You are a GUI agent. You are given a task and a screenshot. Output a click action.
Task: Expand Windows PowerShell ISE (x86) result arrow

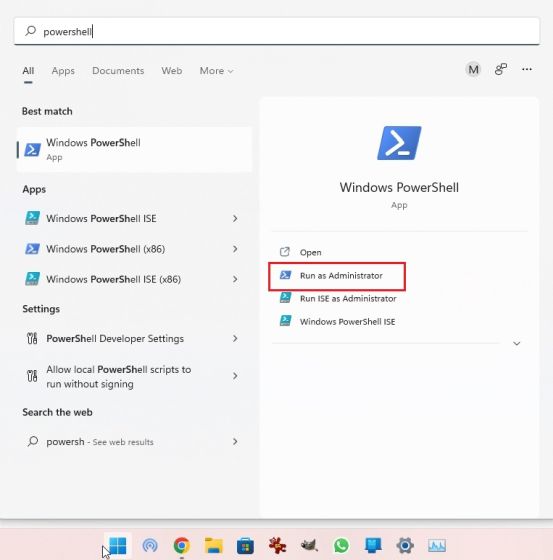tap(235, 279)
